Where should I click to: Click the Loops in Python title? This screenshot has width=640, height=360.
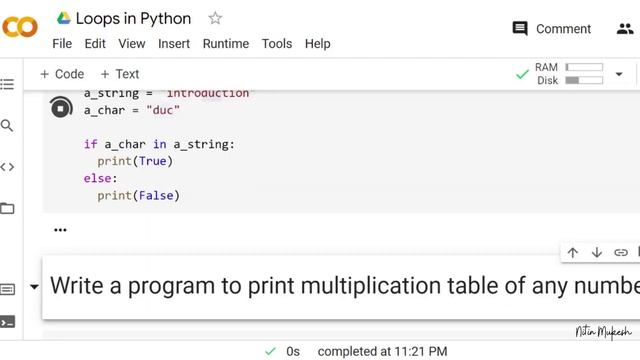(x=133, y=18)
